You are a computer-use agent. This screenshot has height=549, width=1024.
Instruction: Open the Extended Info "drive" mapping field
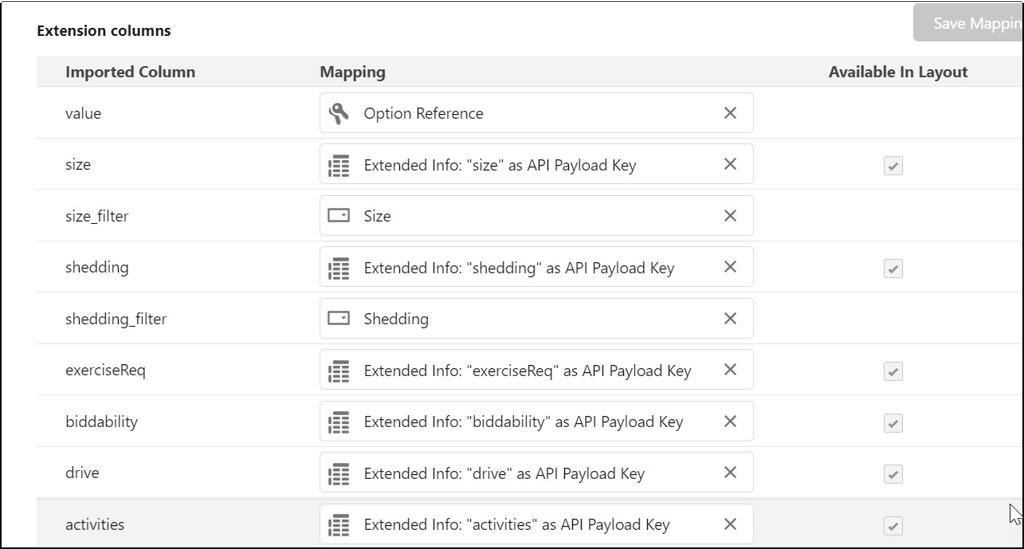point(536,472)
